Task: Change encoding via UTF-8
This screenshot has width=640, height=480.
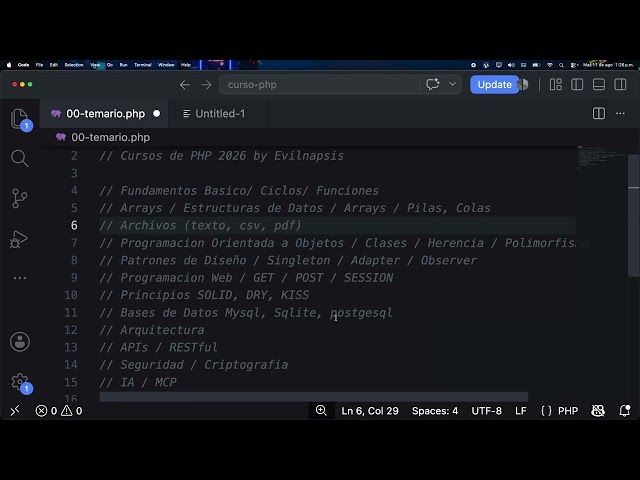Action: pyautogui.click(x=487, y=411)
